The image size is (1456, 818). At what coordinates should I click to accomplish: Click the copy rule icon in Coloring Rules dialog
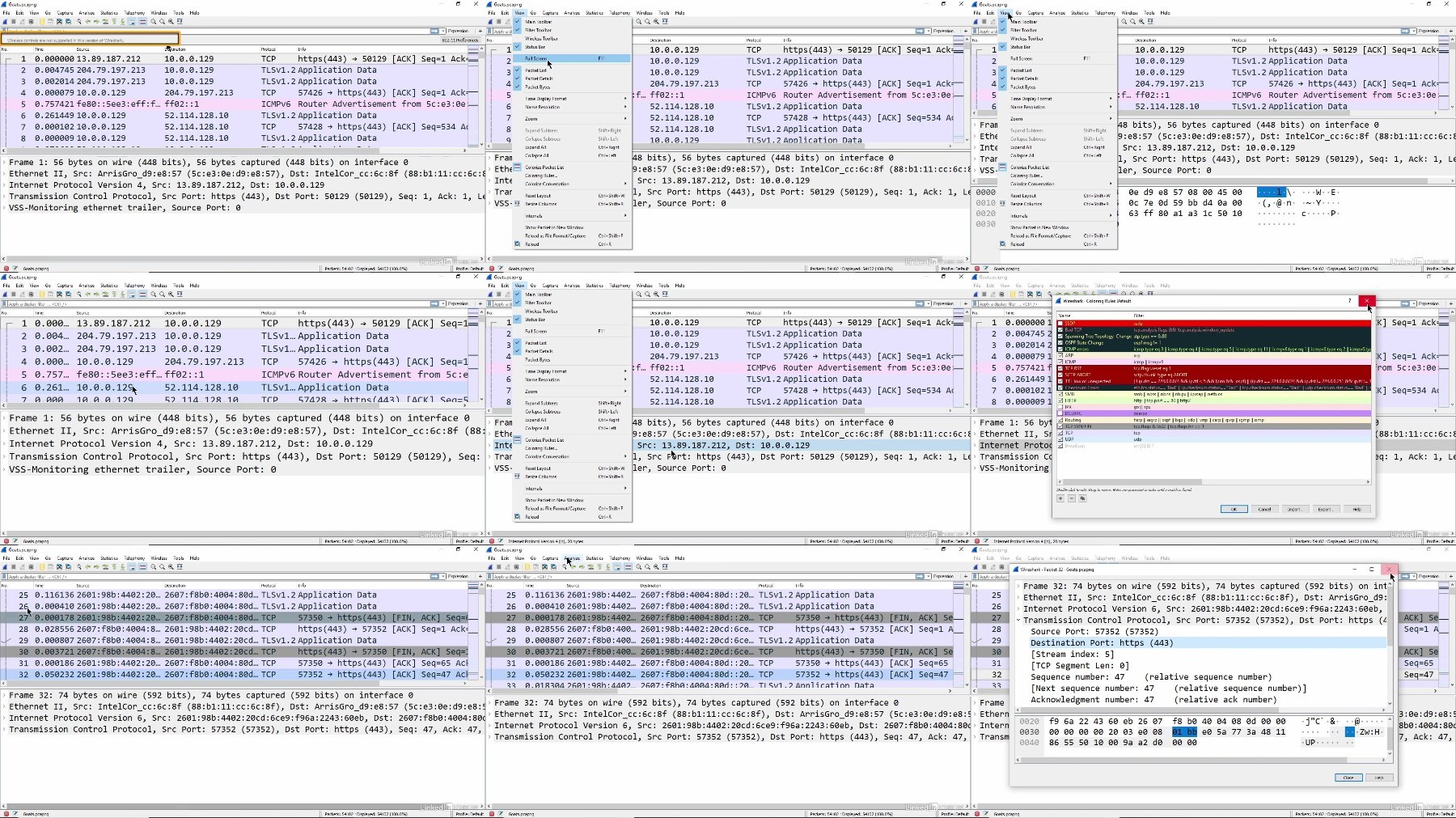pyautogui.click(x=1082, y=498)
